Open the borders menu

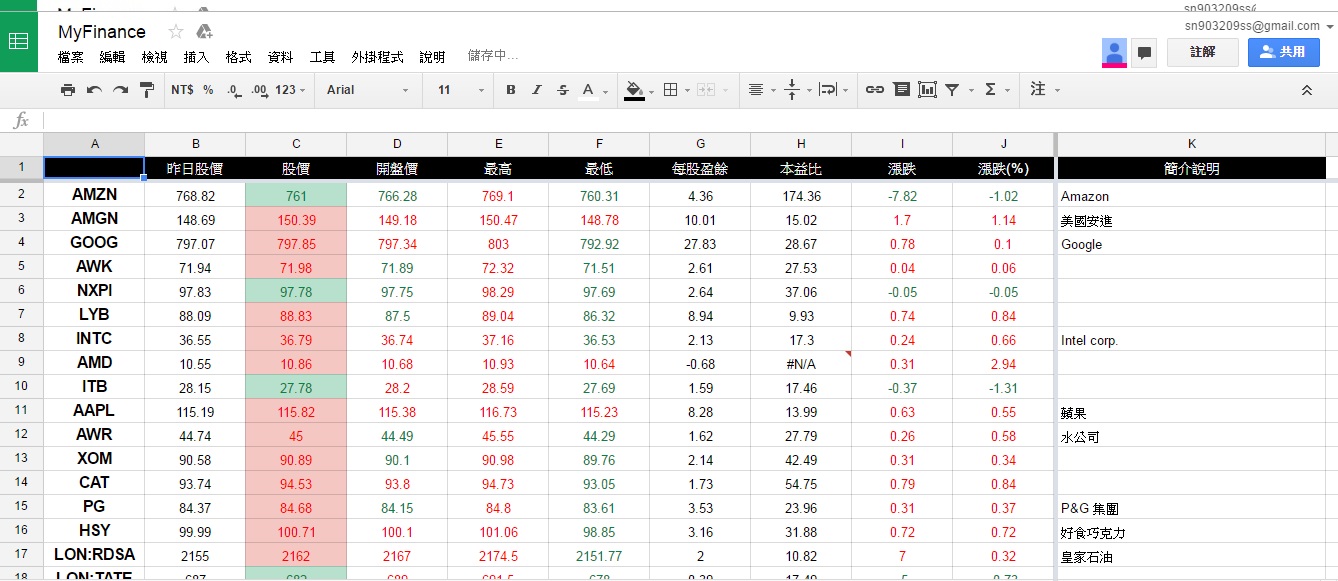676,90
